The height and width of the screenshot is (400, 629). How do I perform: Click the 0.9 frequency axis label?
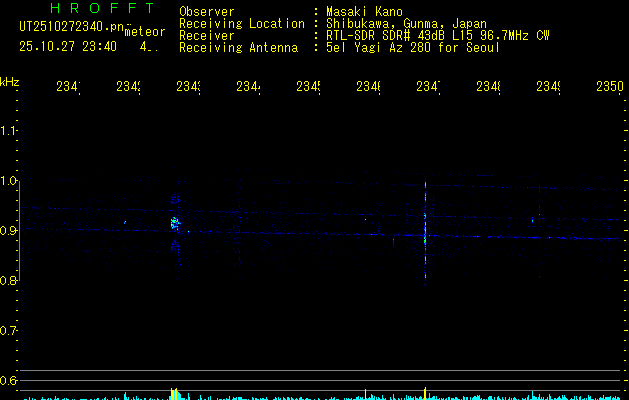coord(9,231)
